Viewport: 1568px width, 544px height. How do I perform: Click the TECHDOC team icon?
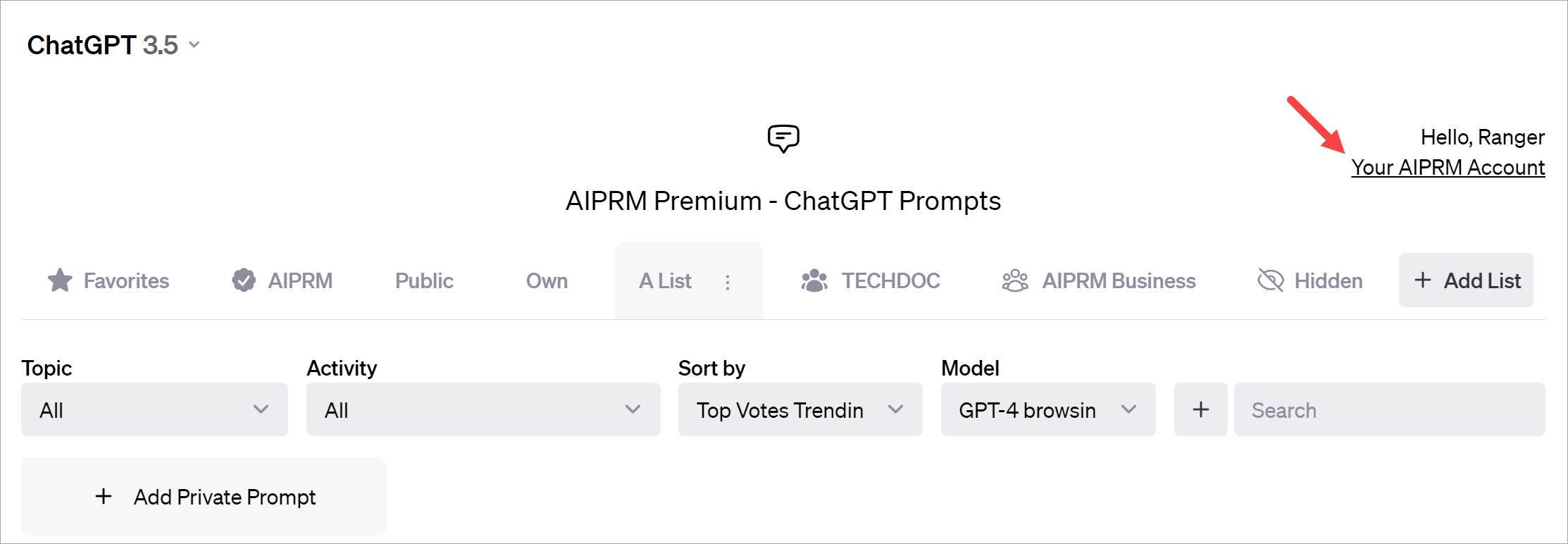814,280
